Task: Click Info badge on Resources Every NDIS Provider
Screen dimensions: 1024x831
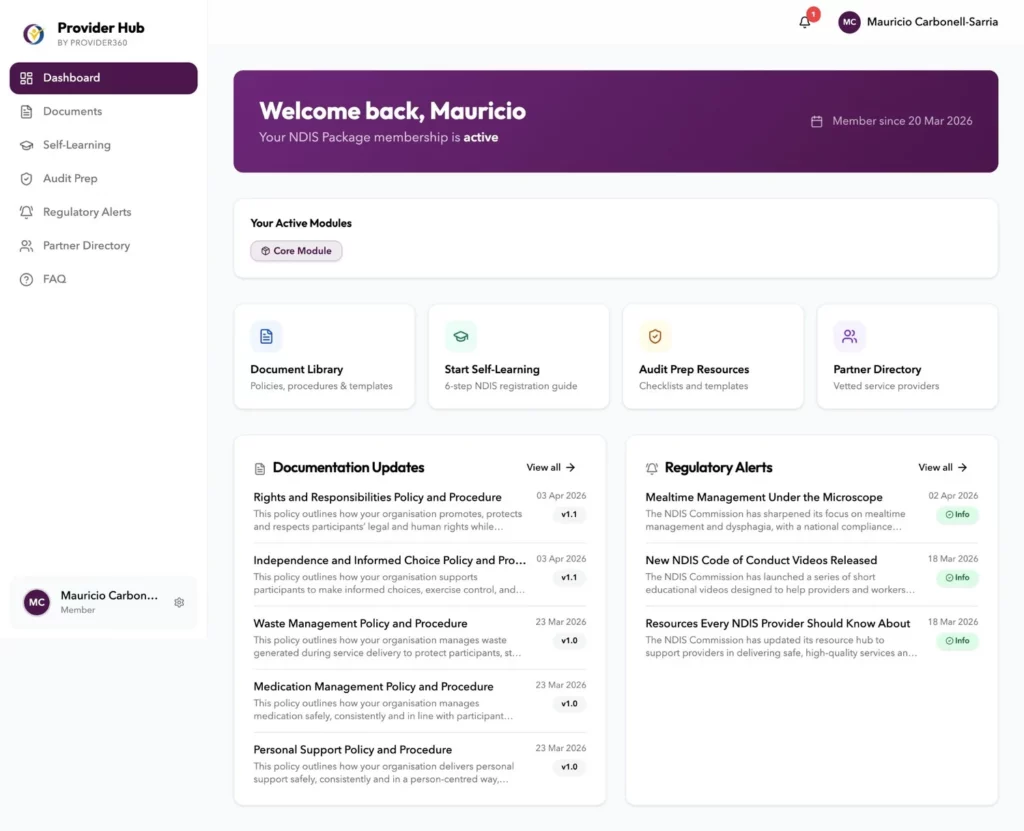Action: pyautogui.click(x=957, y=641)
